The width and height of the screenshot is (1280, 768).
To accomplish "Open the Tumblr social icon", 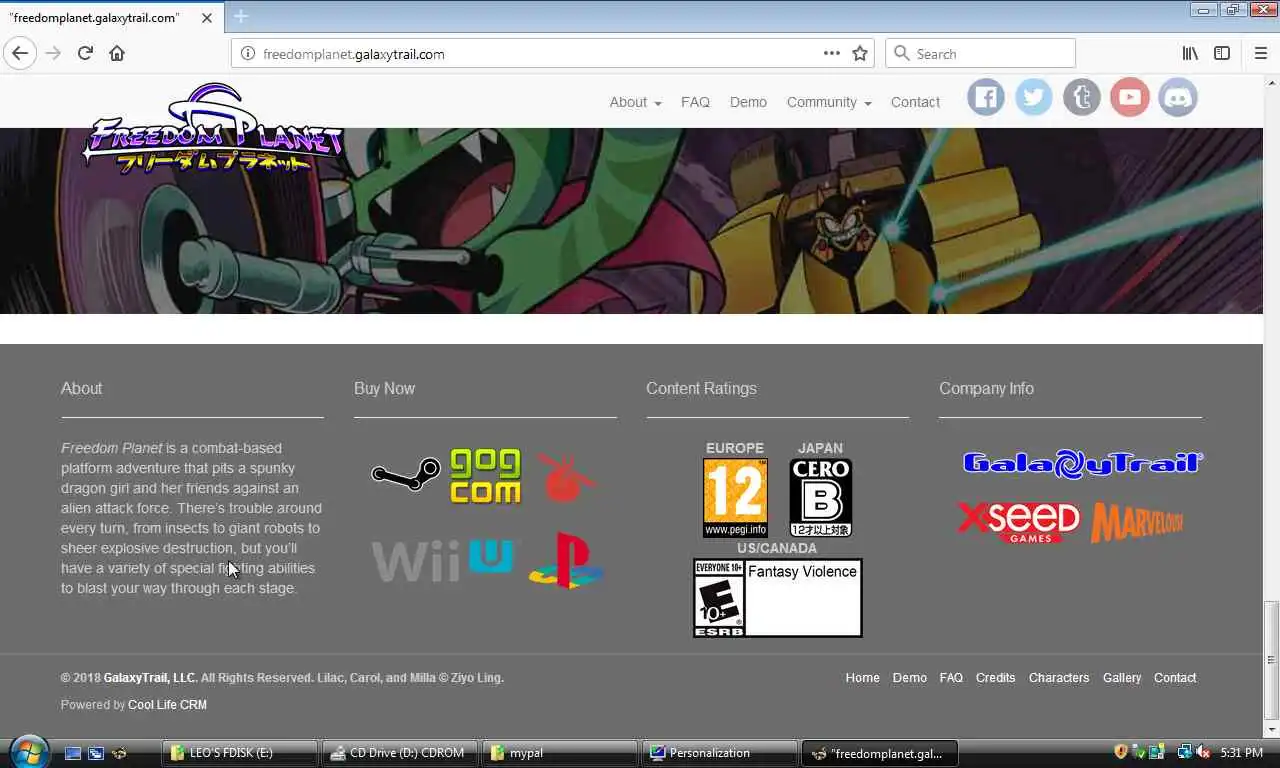I will 1081,97.
